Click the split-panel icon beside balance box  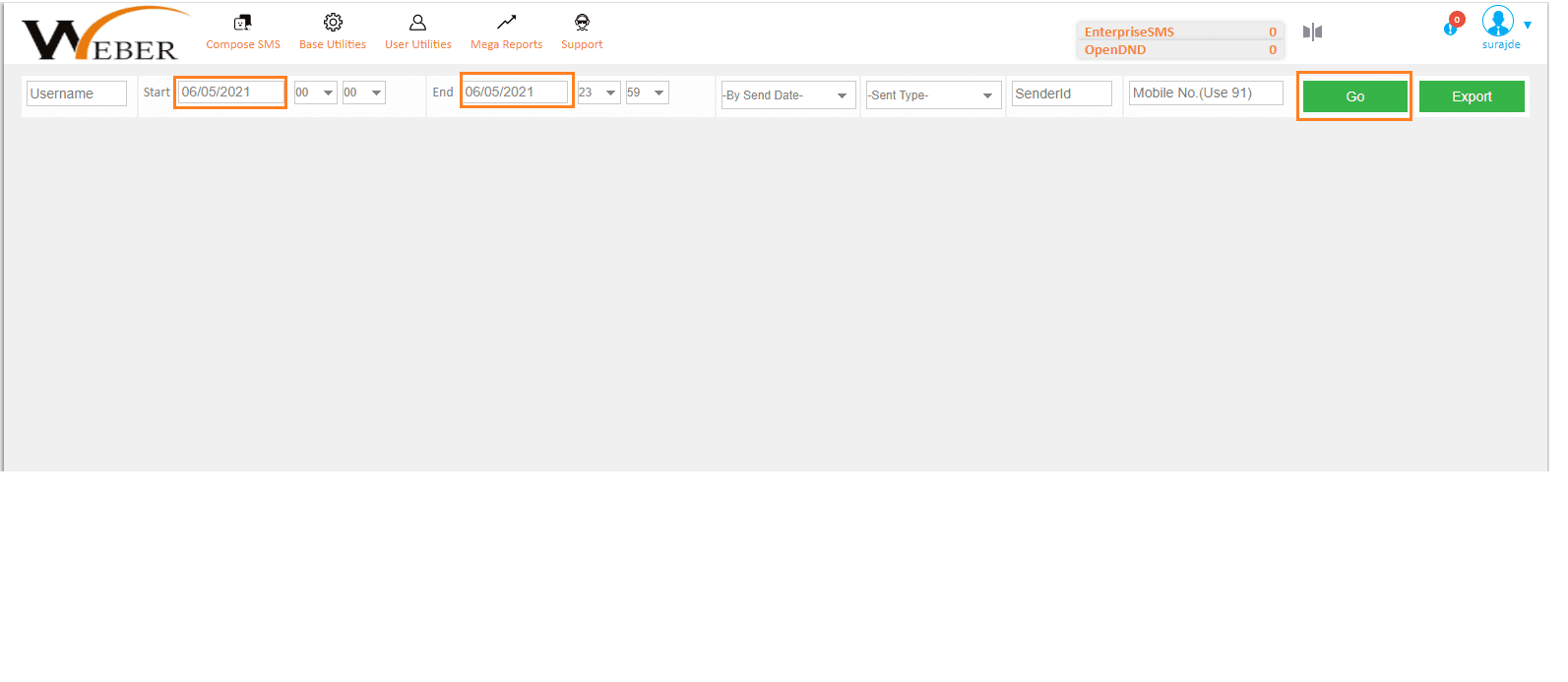pos(1312,32)
